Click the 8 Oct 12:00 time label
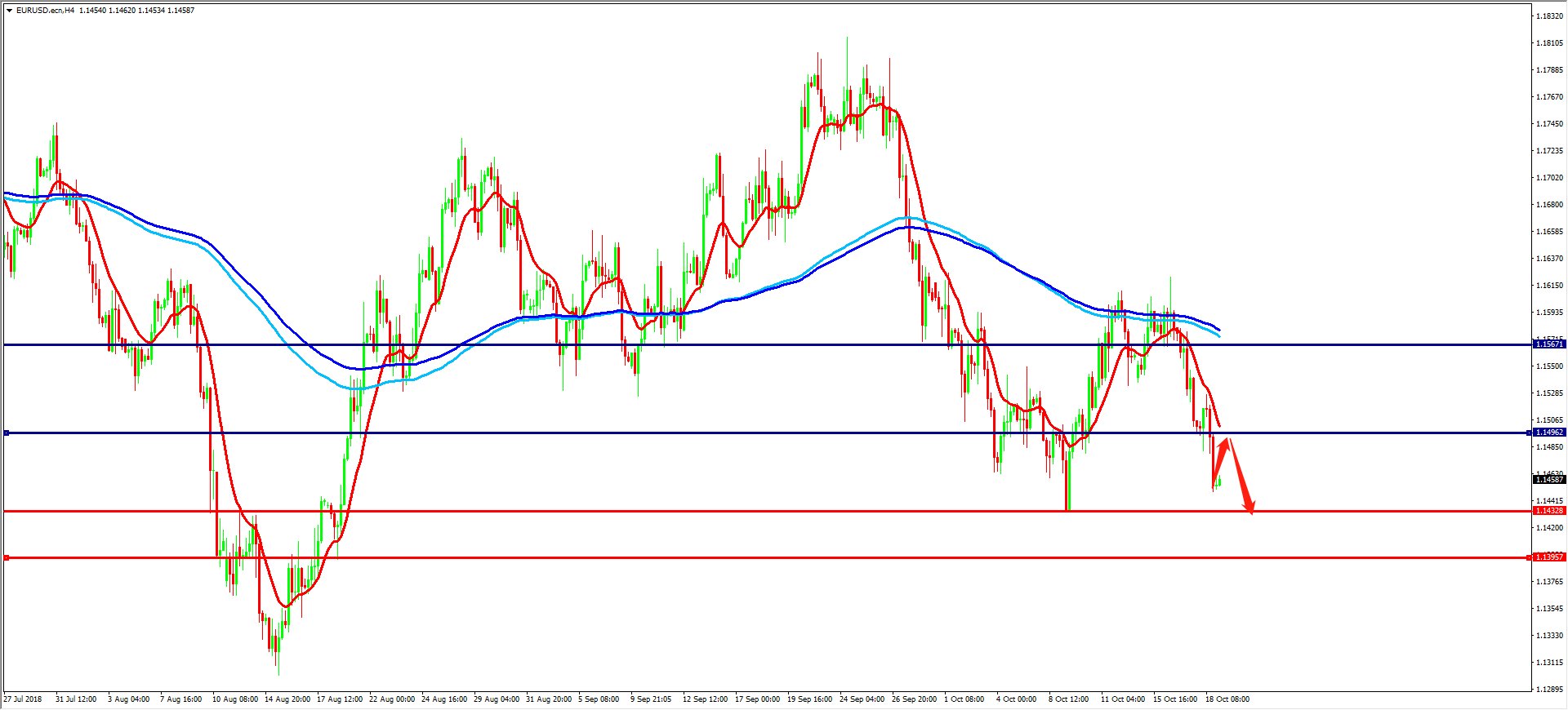 pyautogui.click(x=1069, y=699)
